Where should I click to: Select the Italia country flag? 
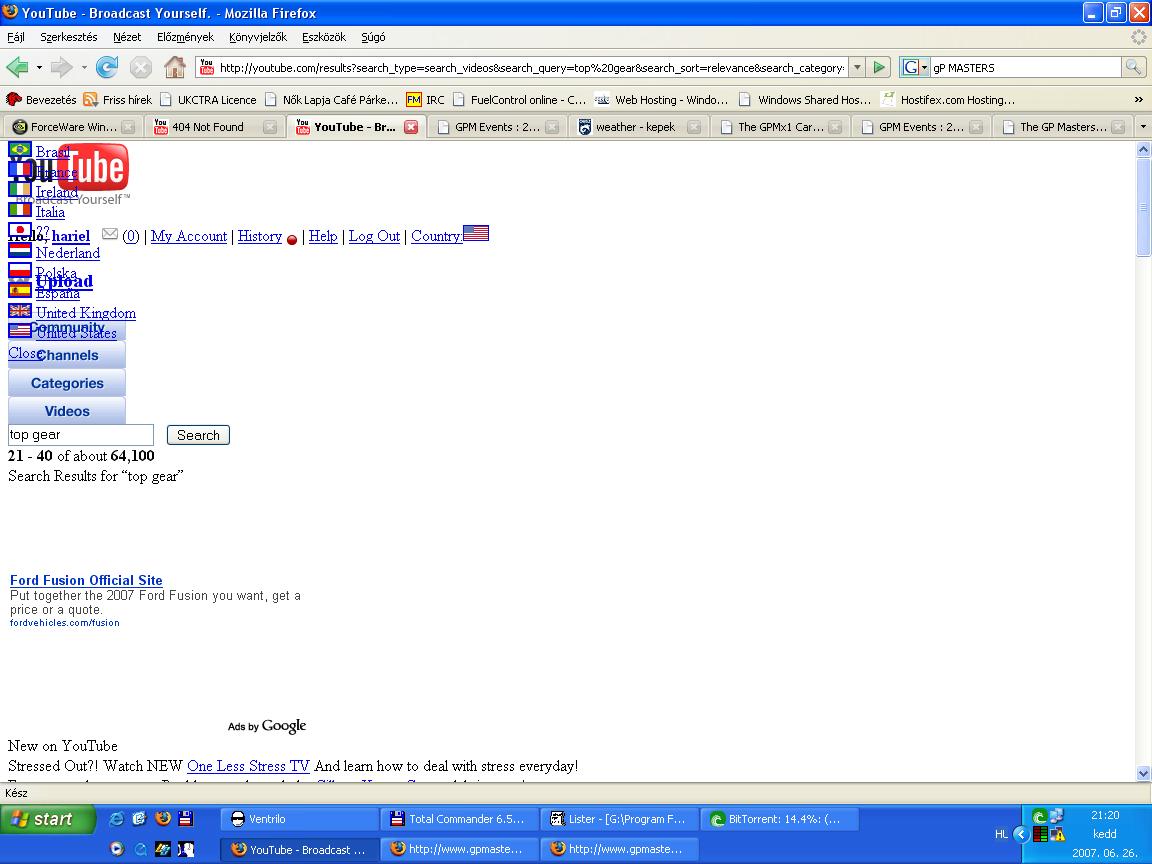coord(20,209)
